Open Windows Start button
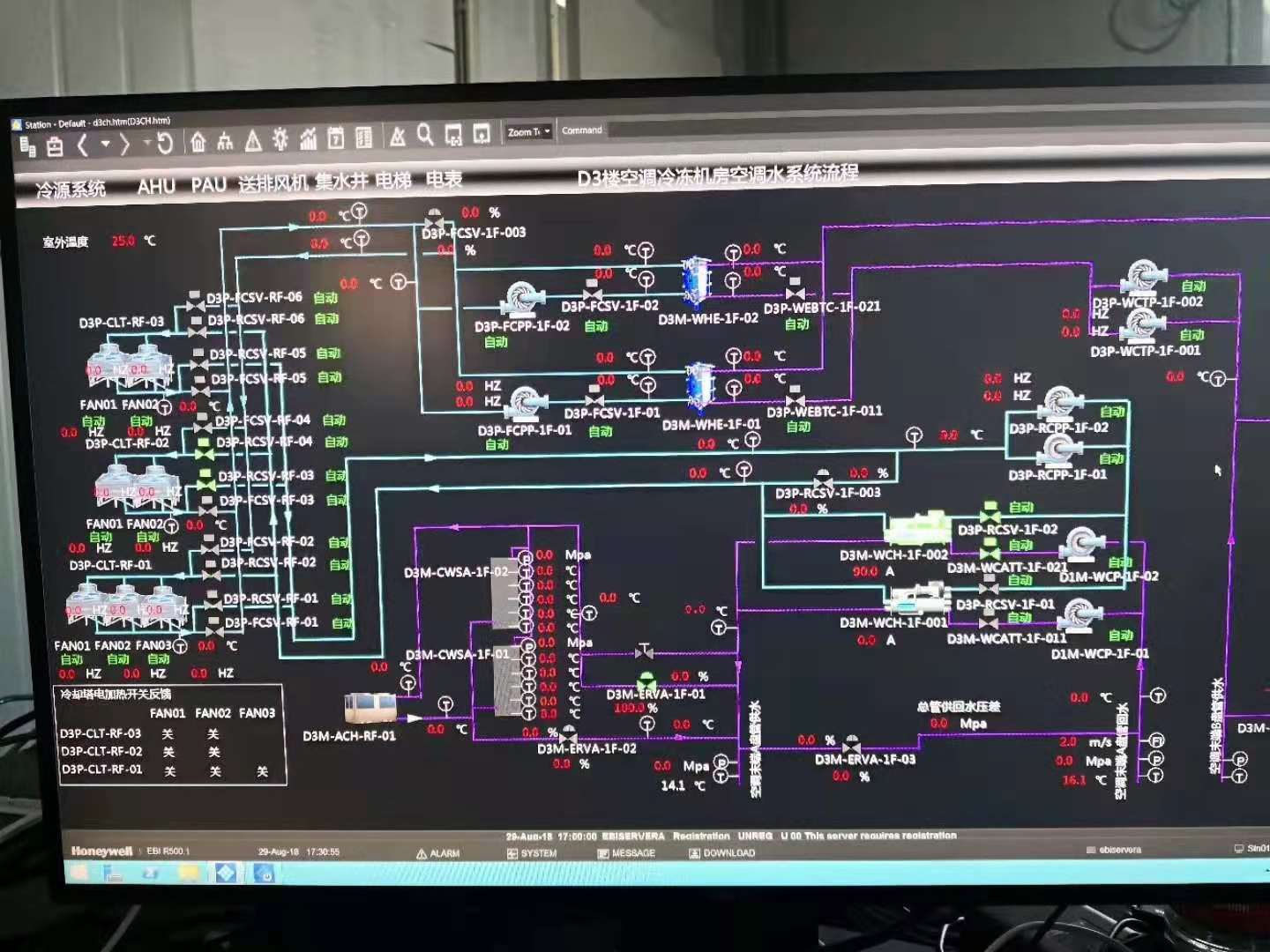1270x952 pixels. [x=78, y=873]
